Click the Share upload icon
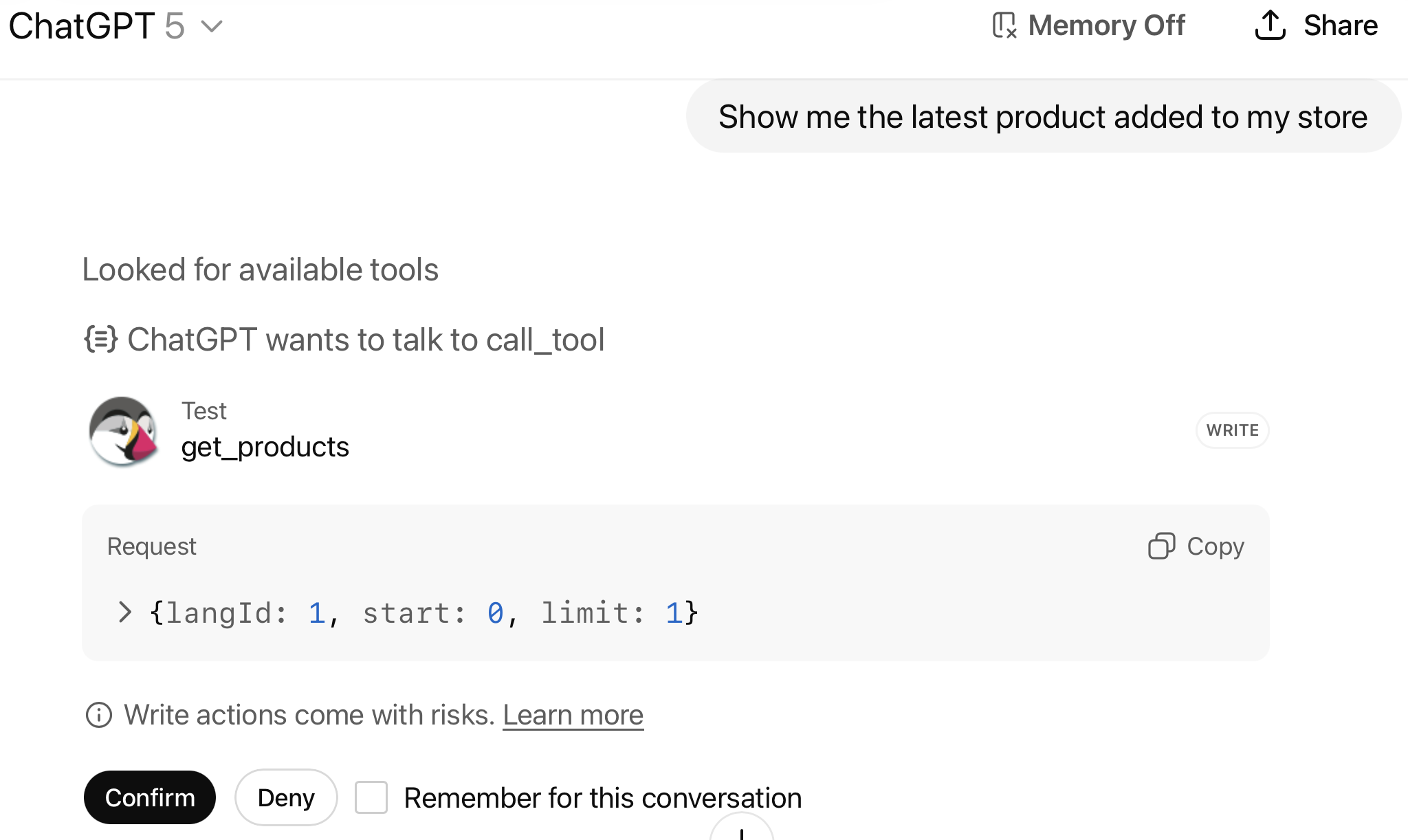 (x=1270, y=25)
